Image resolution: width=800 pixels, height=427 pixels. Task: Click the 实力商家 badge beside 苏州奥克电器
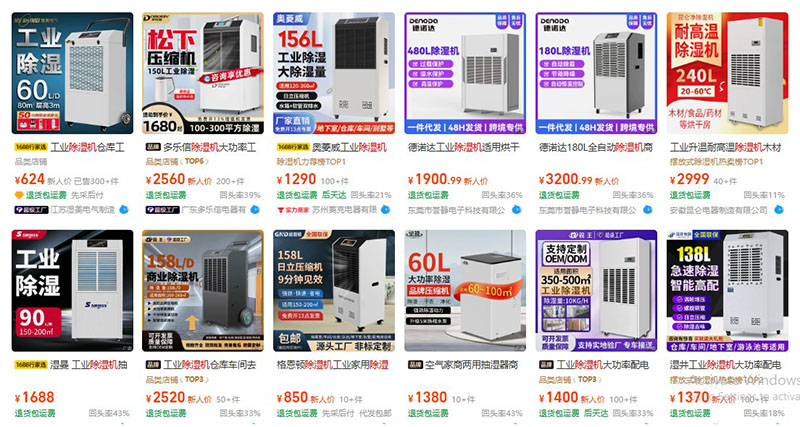tap(293, 210)
